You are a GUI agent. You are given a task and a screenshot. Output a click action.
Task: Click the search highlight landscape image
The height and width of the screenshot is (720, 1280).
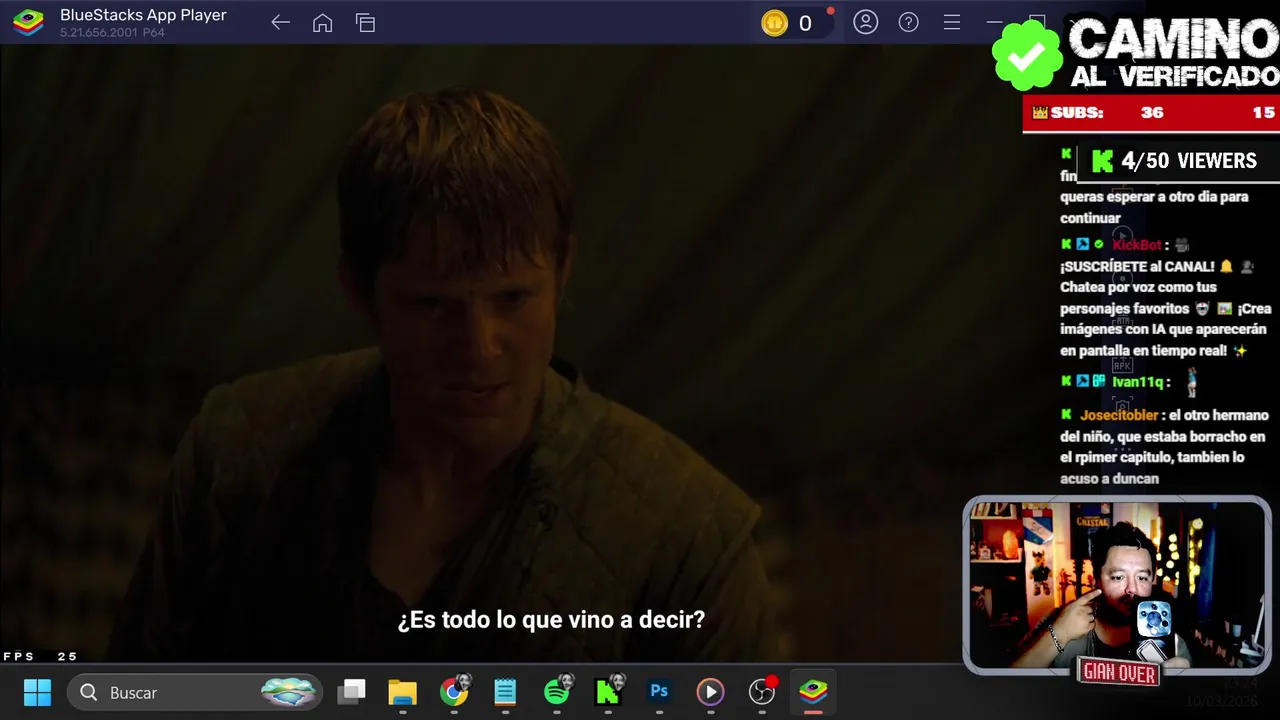[x=289, y=692]
